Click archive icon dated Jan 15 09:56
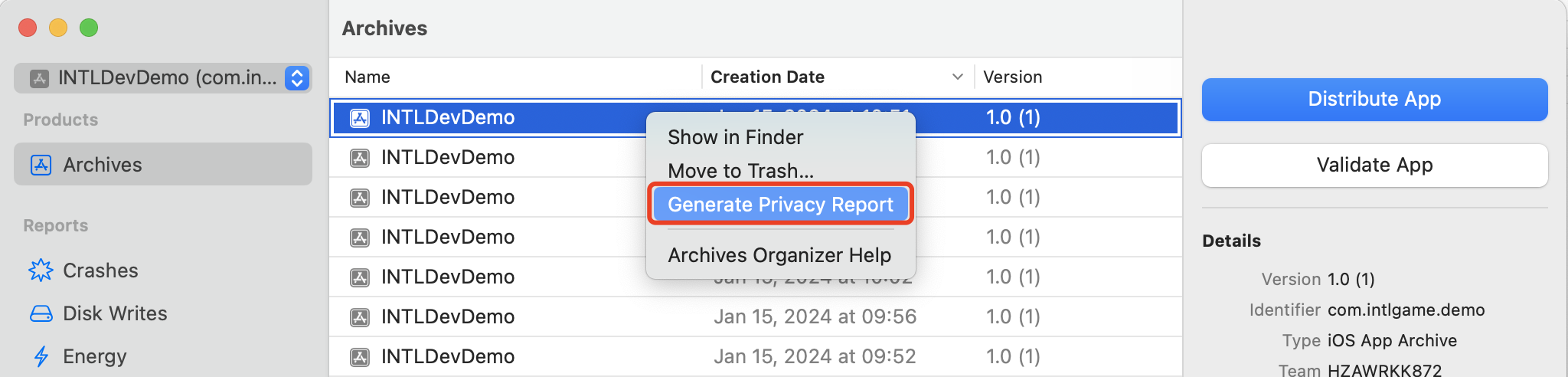 pyautogui.click(x=360, y=317)
